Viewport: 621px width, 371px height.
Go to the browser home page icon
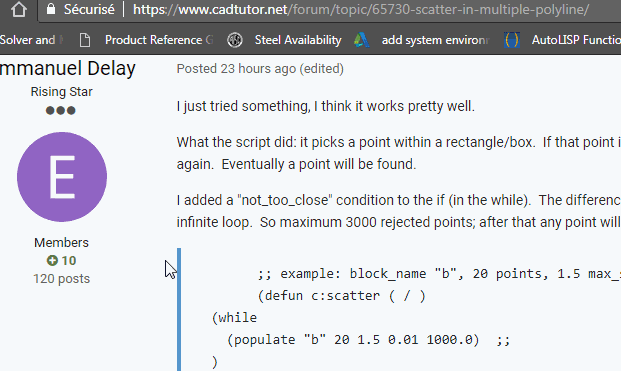pos(19,9)
